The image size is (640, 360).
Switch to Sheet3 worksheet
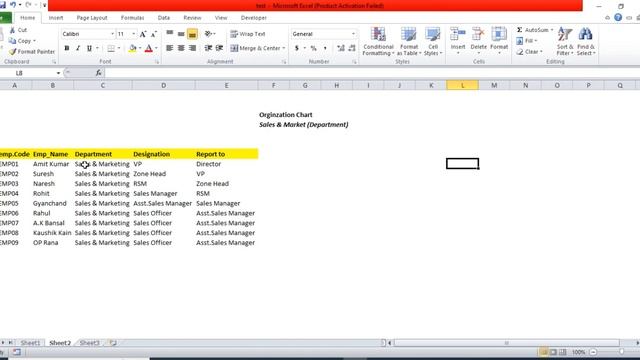tap(89, 343)
